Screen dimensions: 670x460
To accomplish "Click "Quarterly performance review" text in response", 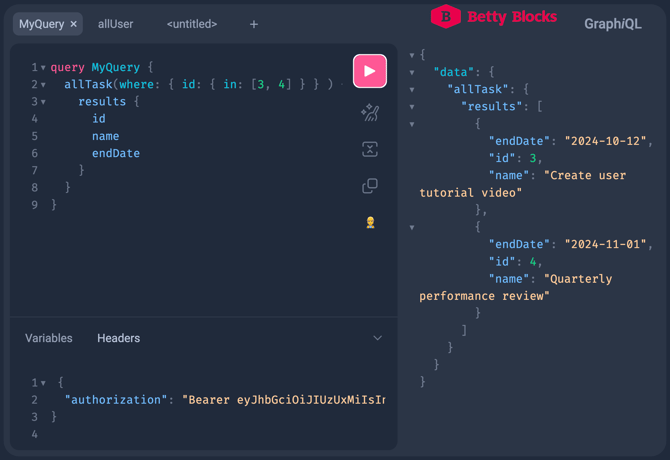I will [x=515, y=287].
